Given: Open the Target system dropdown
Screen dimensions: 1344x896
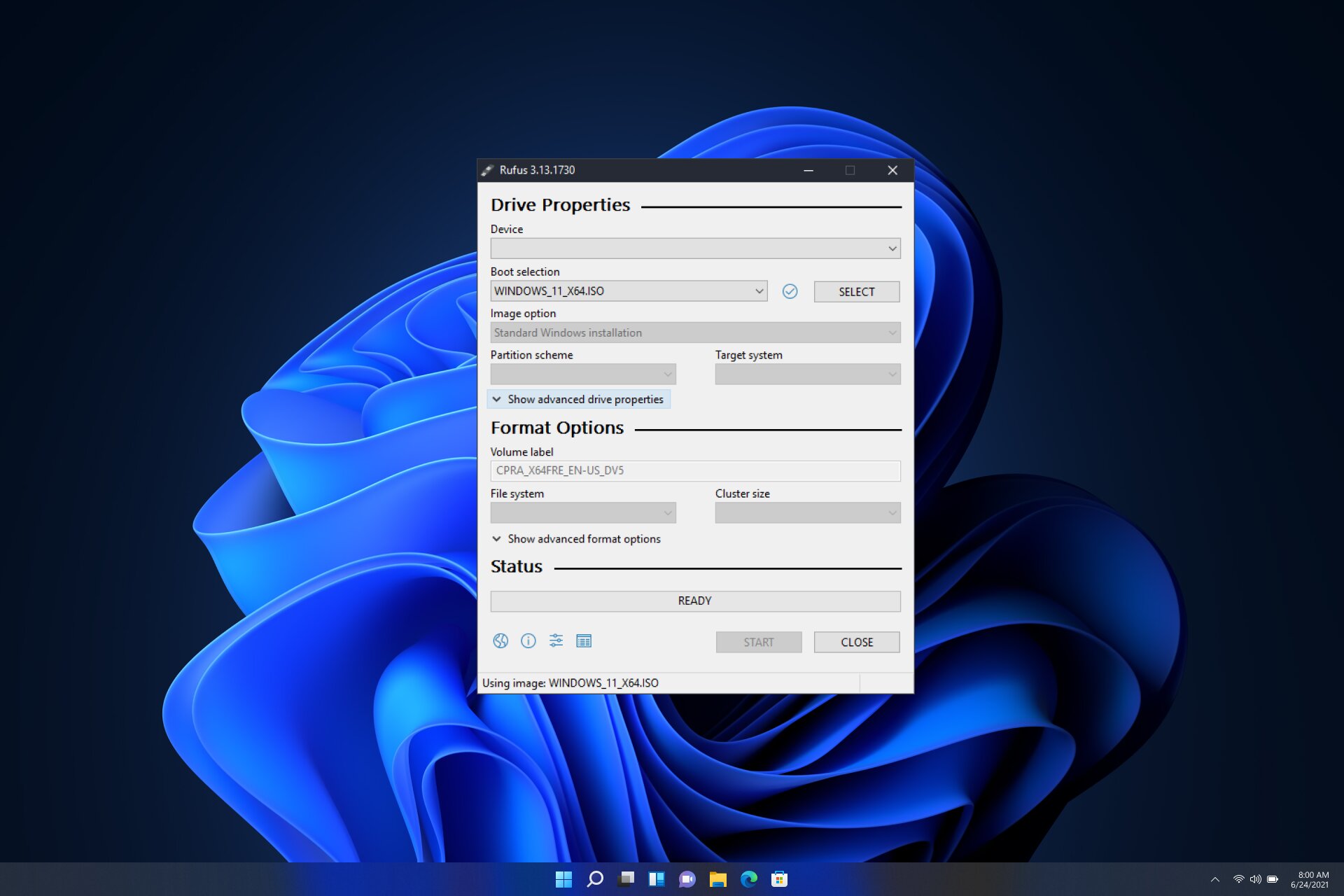Looking at the screenshot, I should coord(808,374).
